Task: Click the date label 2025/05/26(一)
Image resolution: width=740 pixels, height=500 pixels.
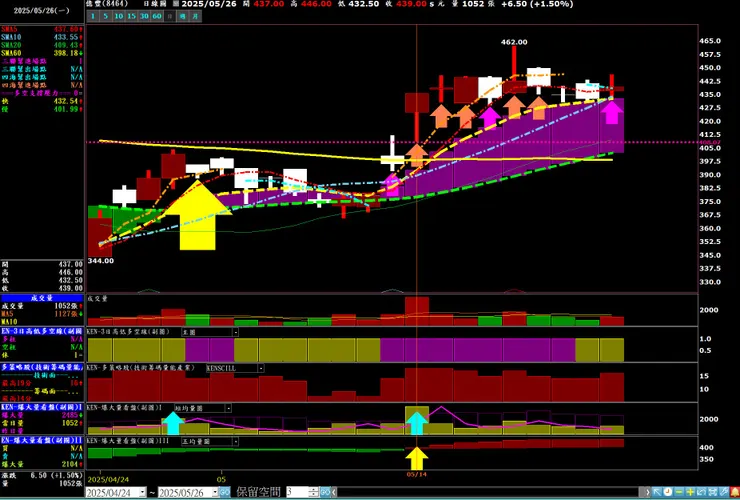Action: coord(42,10)
